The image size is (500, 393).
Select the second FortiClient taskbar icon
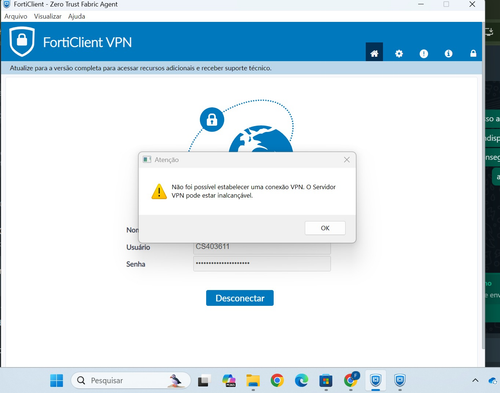(400, 380)
